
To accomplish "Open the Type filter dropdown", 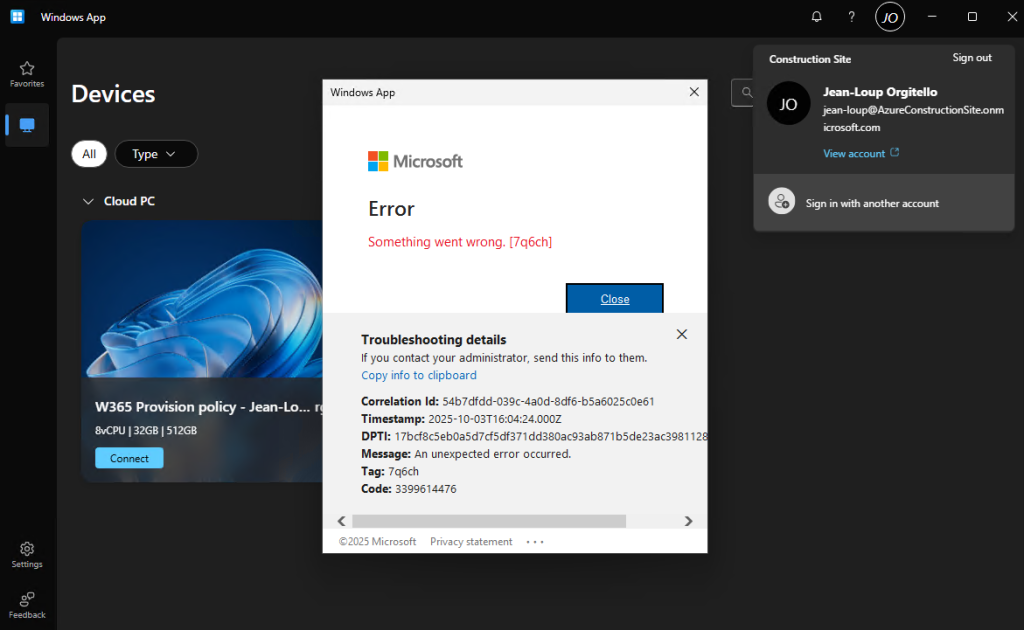I will point(155,154).
